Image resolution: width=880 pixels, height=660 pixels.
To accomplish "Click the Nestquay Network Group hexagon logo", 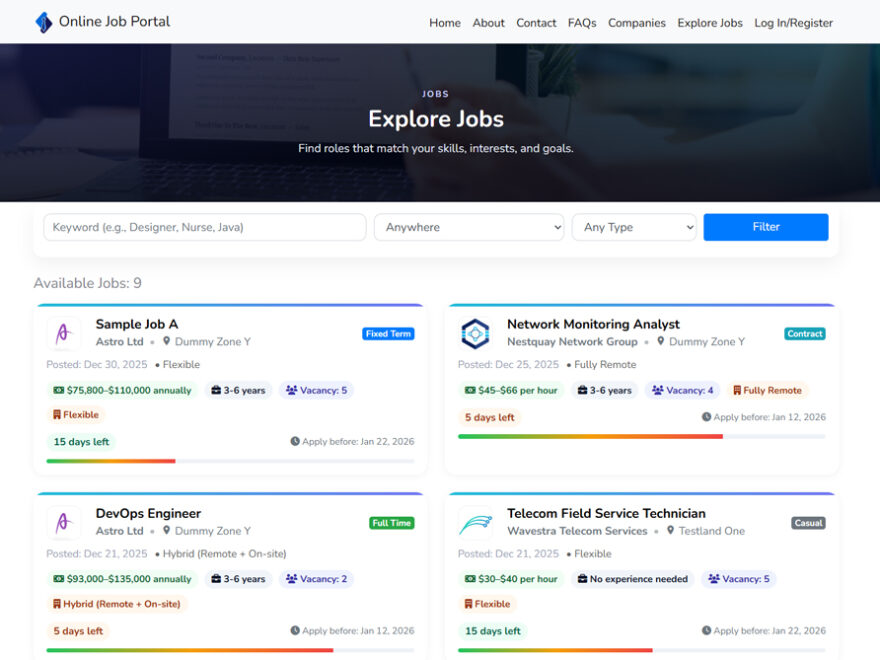I will [x=474, y=332].
